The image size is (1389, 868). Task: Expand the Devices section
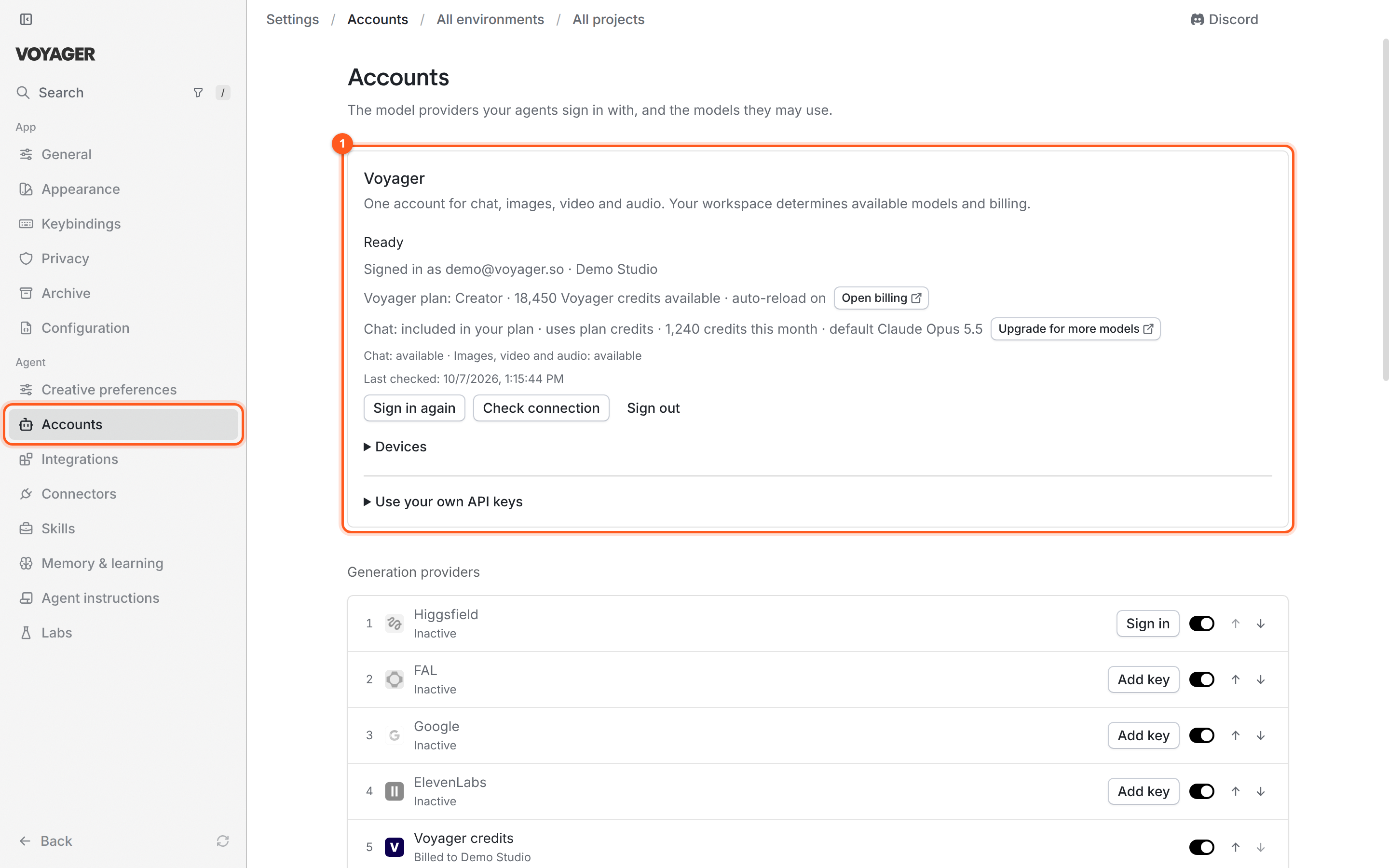[x=395, y=447]
